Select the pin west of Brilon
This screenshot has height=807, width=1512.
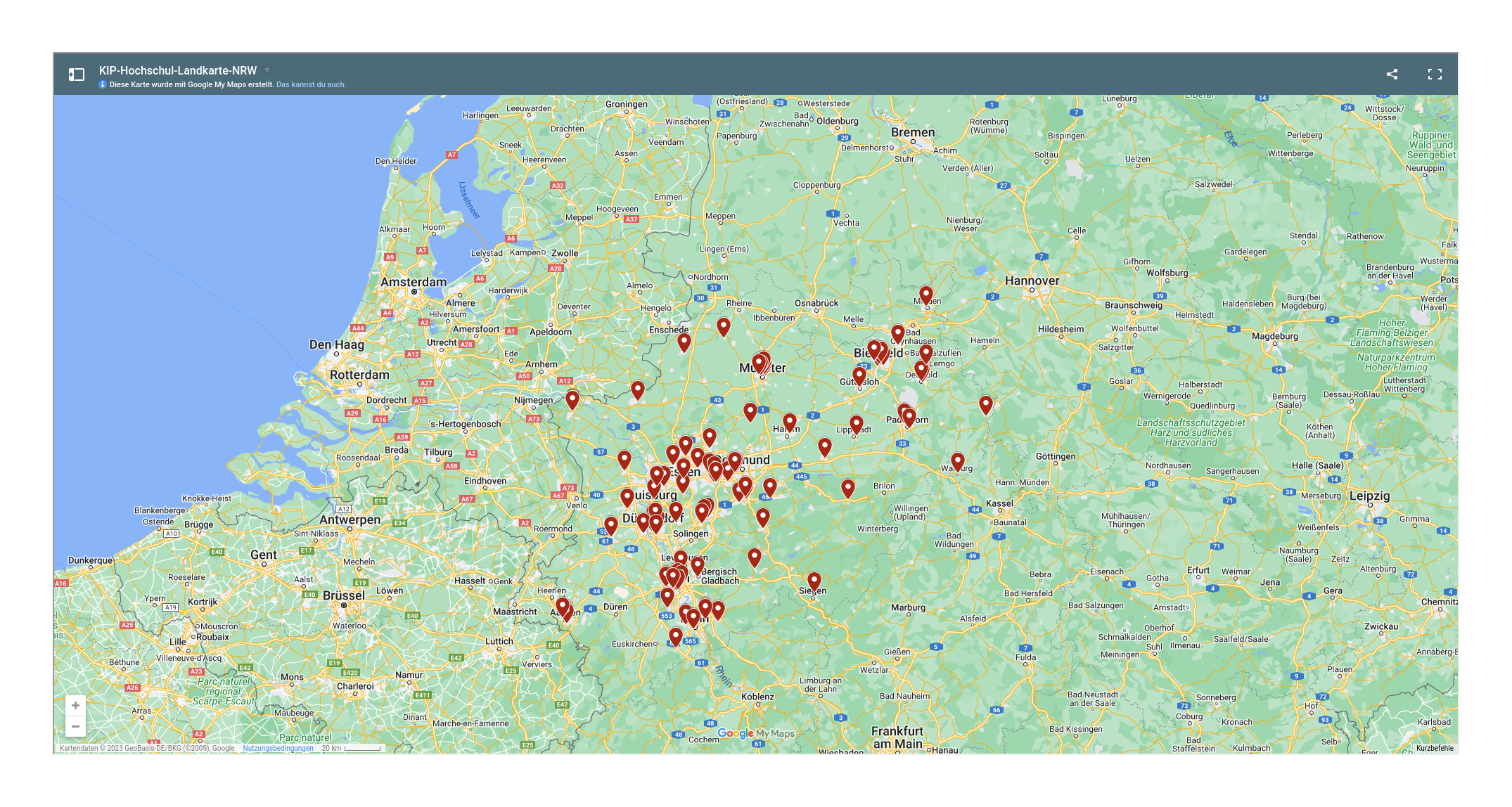coord(848,489)
